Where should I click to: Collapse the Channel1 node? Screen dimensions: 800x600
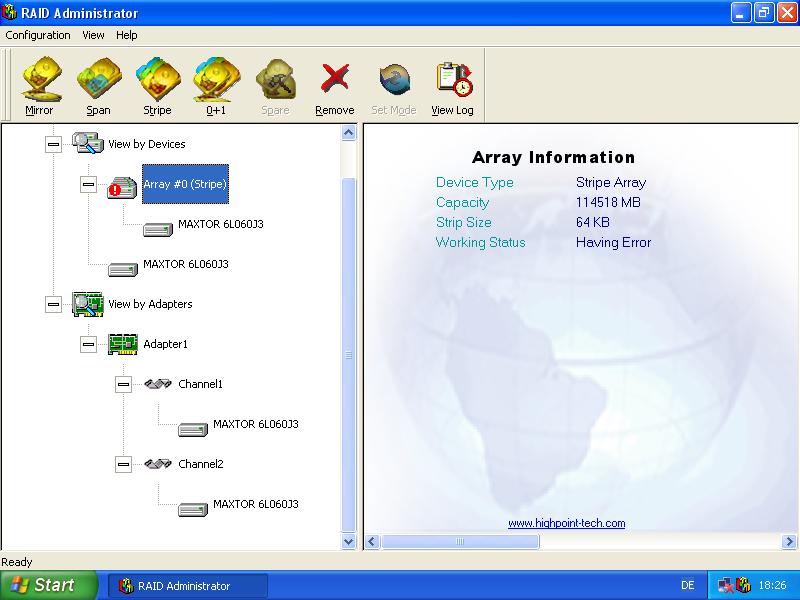coord(123,384)
